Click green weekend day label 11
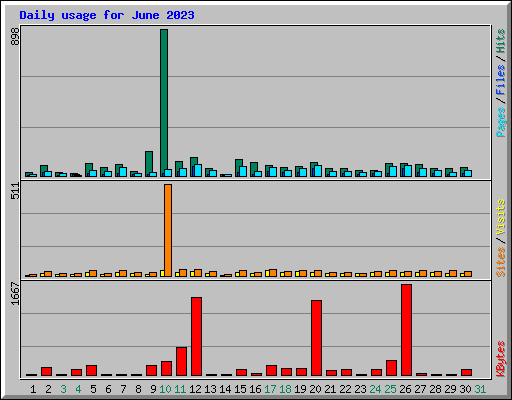Viewport: 512px width, 400px height. [180, 389]
